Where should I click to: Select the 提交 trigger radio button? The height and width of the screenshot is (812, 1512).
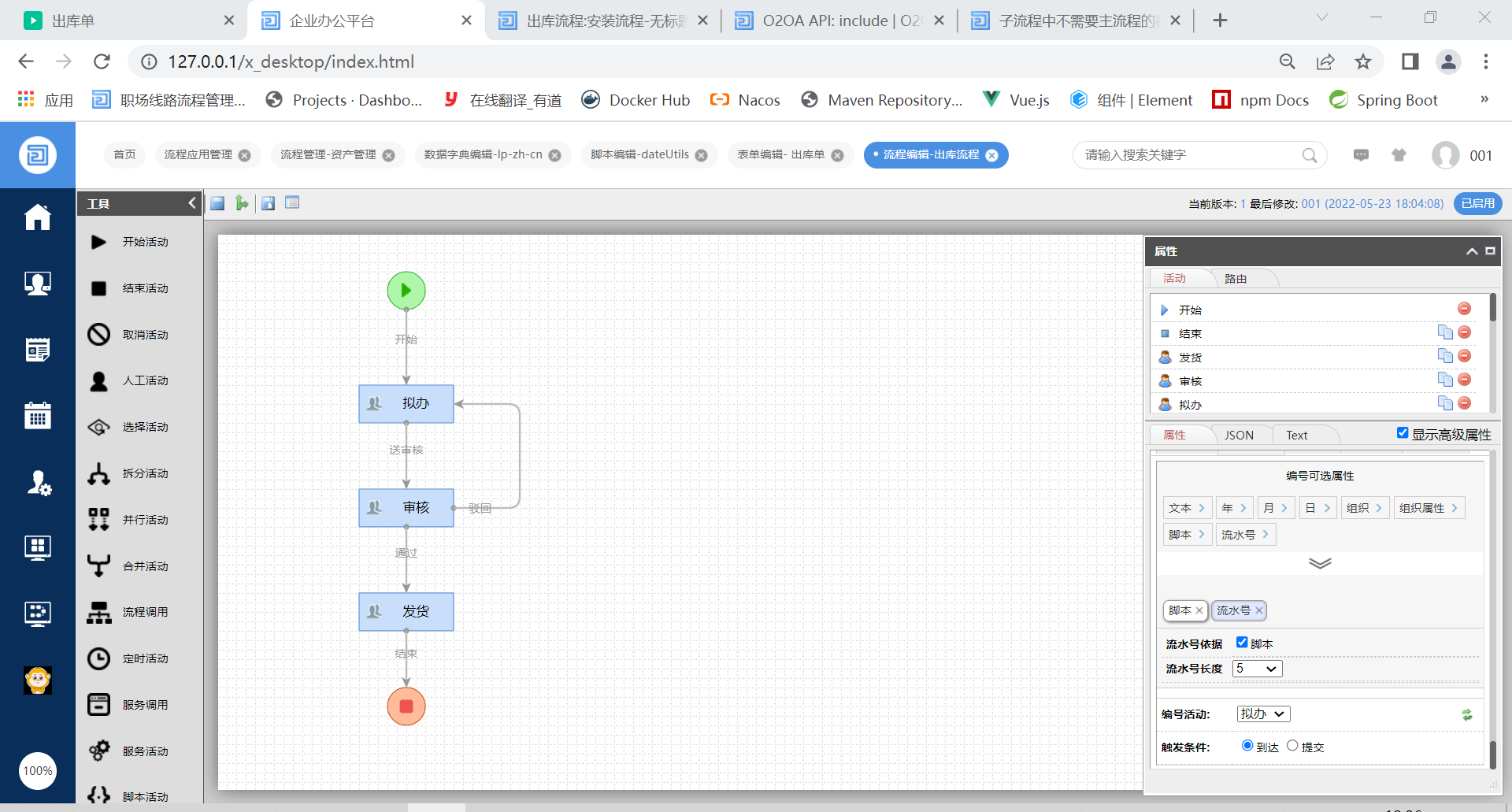tap(1292, 745)
